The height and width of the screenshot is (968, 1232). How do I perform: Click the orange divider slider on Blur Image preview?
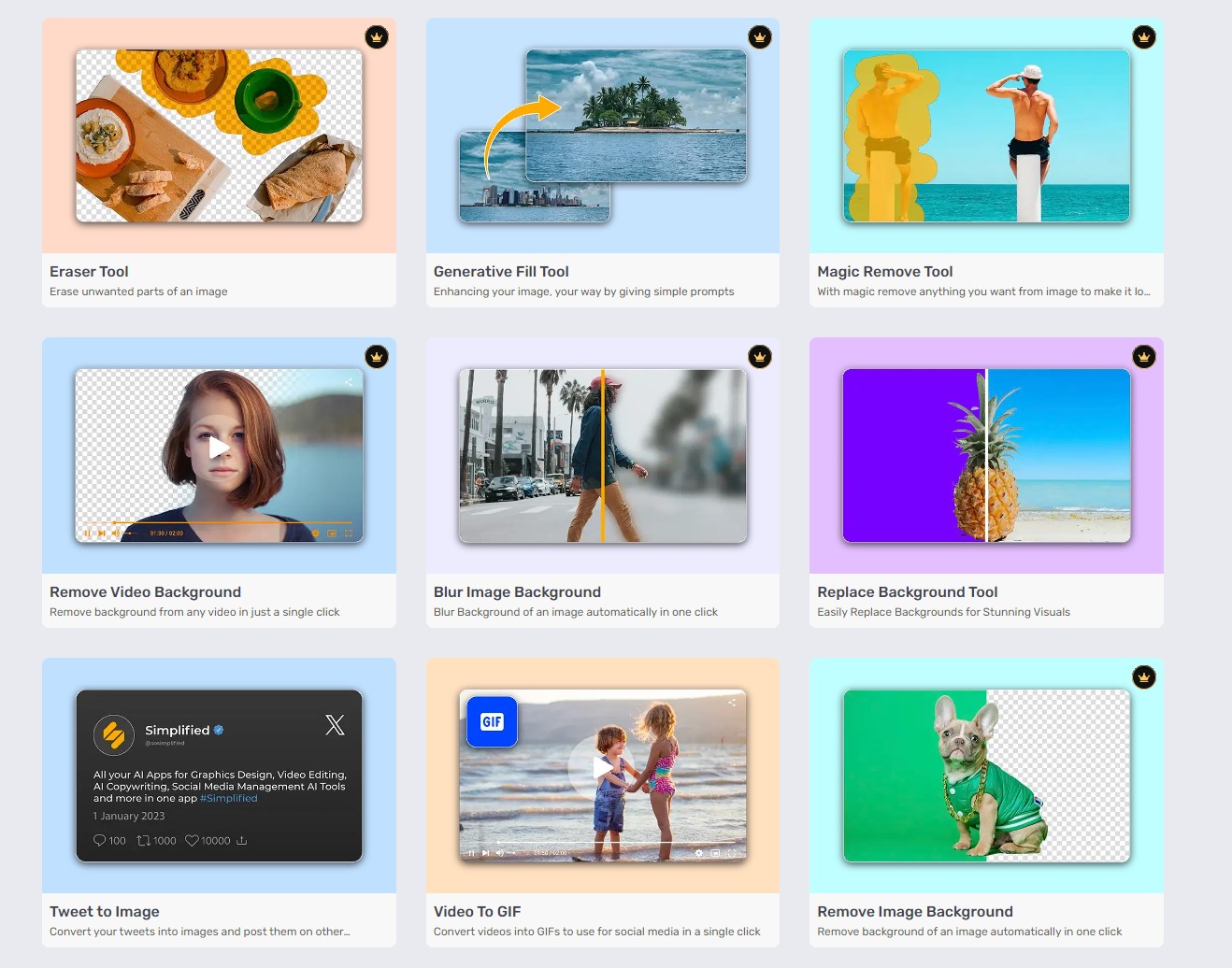coord(603,456)
